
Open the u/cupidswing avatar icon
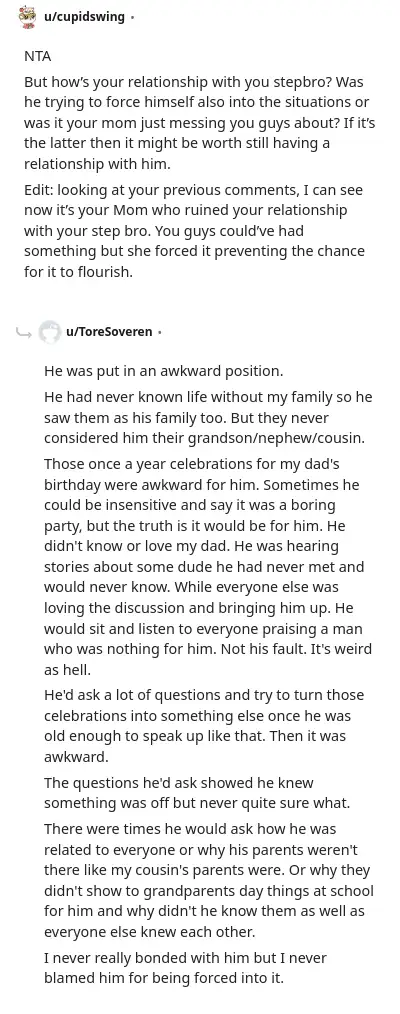click(x=26, y=17)
